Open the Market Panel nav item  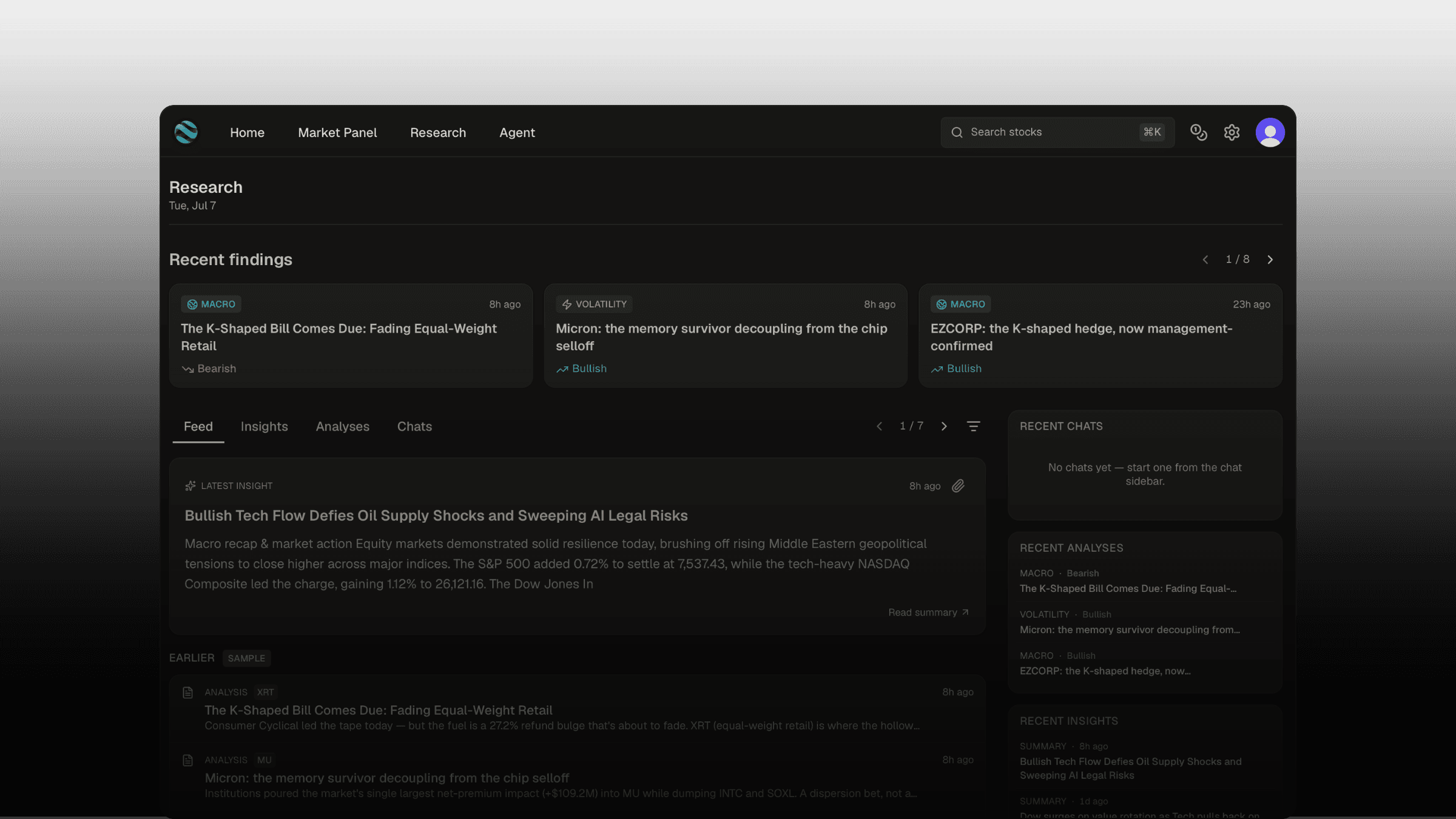click(x=337, y=132)
